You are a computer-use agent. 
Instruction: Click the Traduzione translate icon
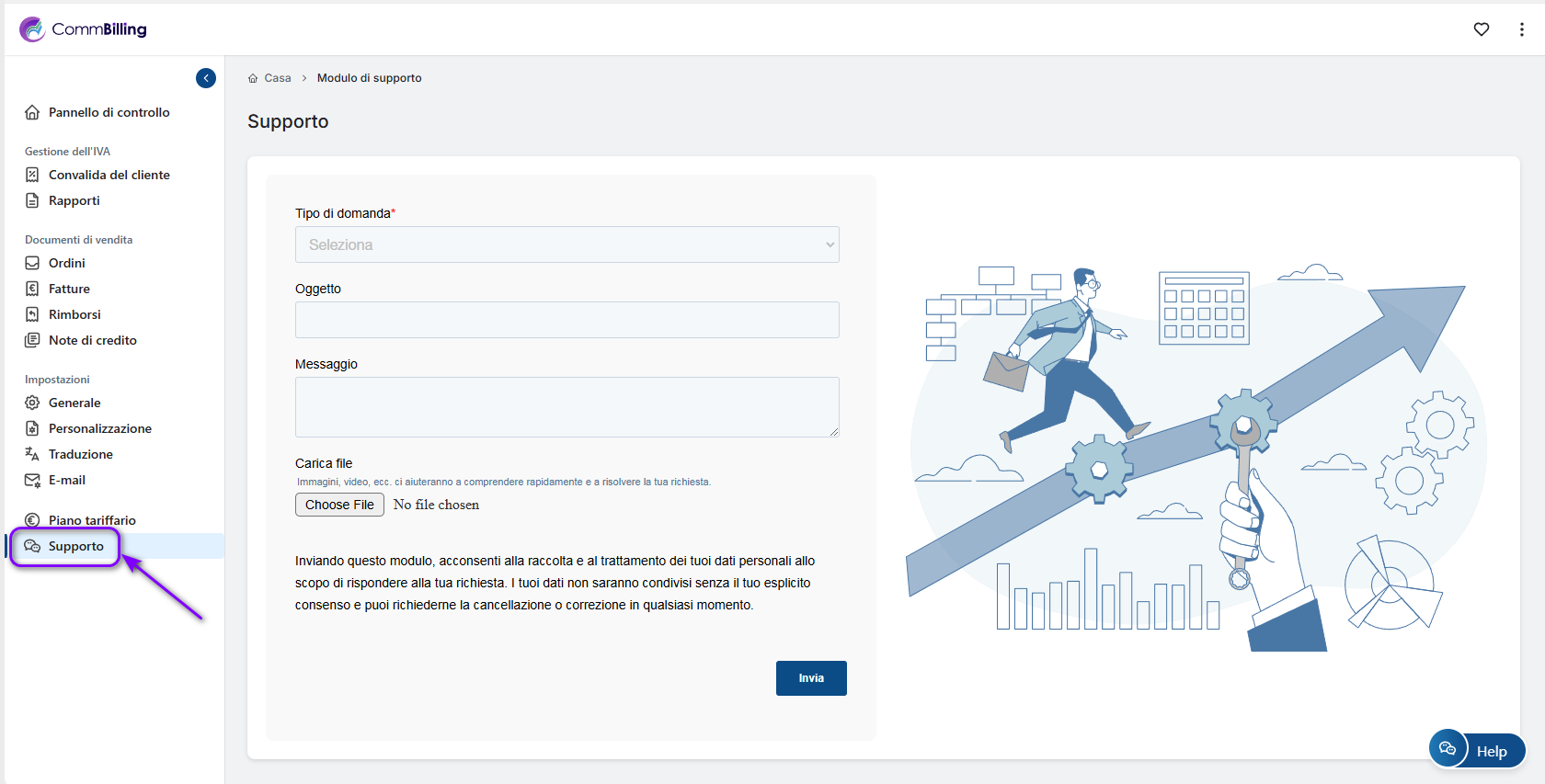click(32, 454)
